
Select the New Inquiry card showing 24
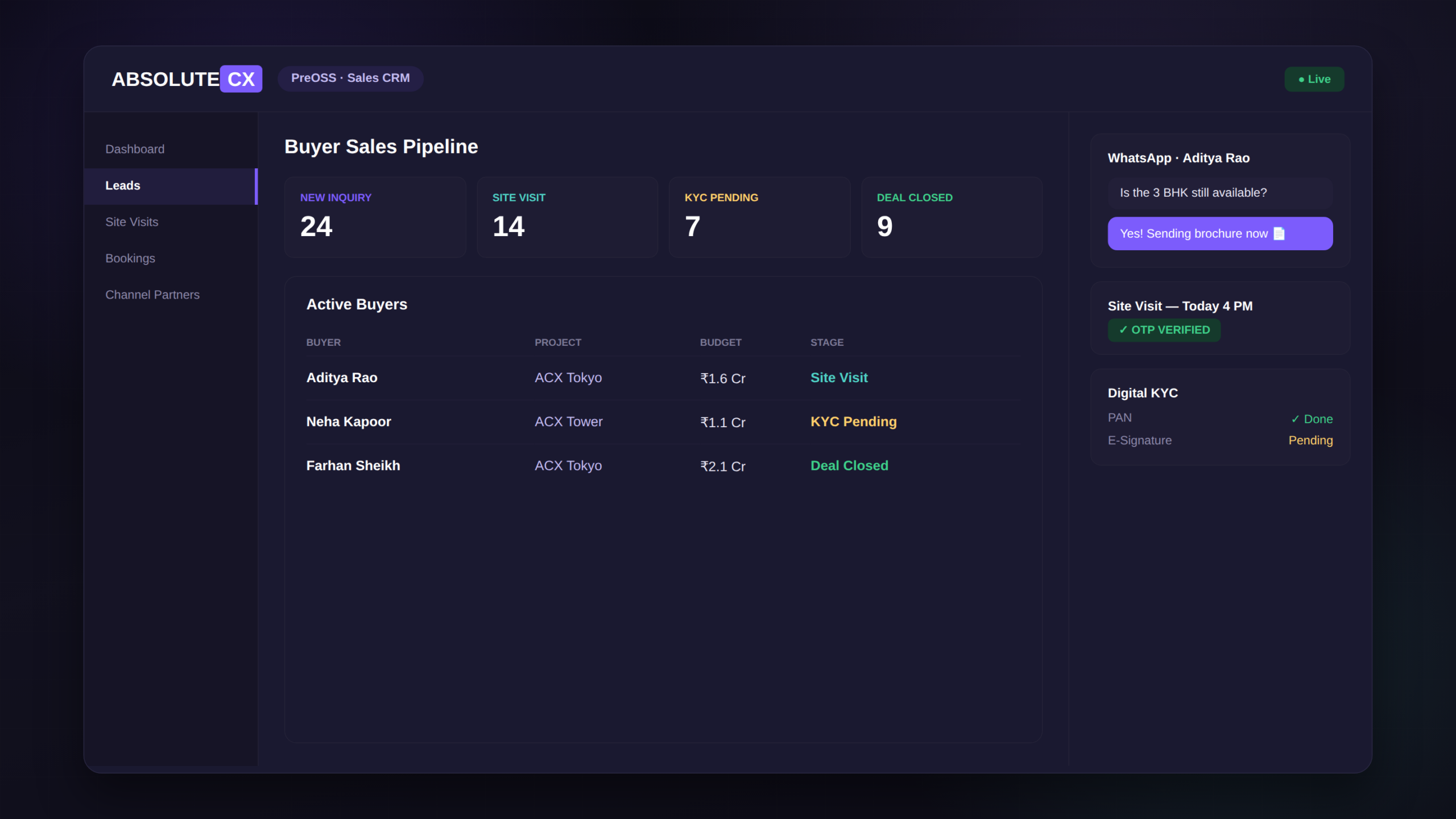375,217
